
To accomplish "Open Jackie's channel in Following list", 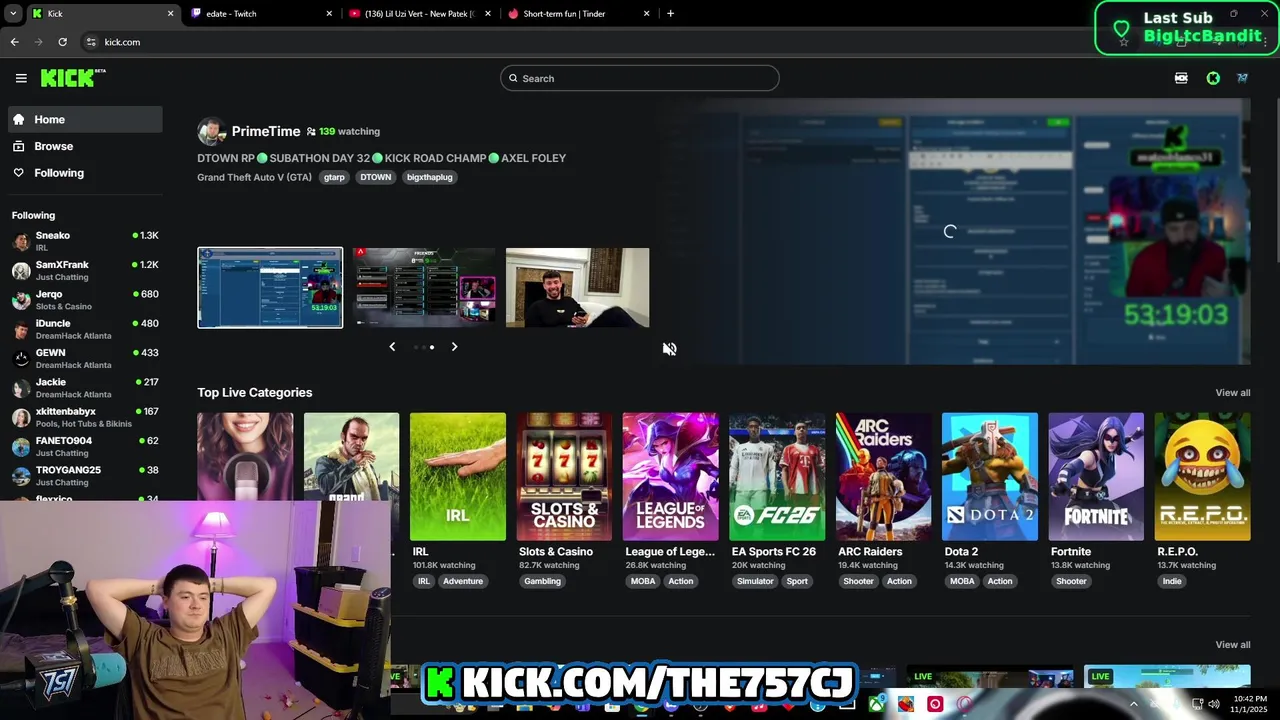I will (85, 388).
